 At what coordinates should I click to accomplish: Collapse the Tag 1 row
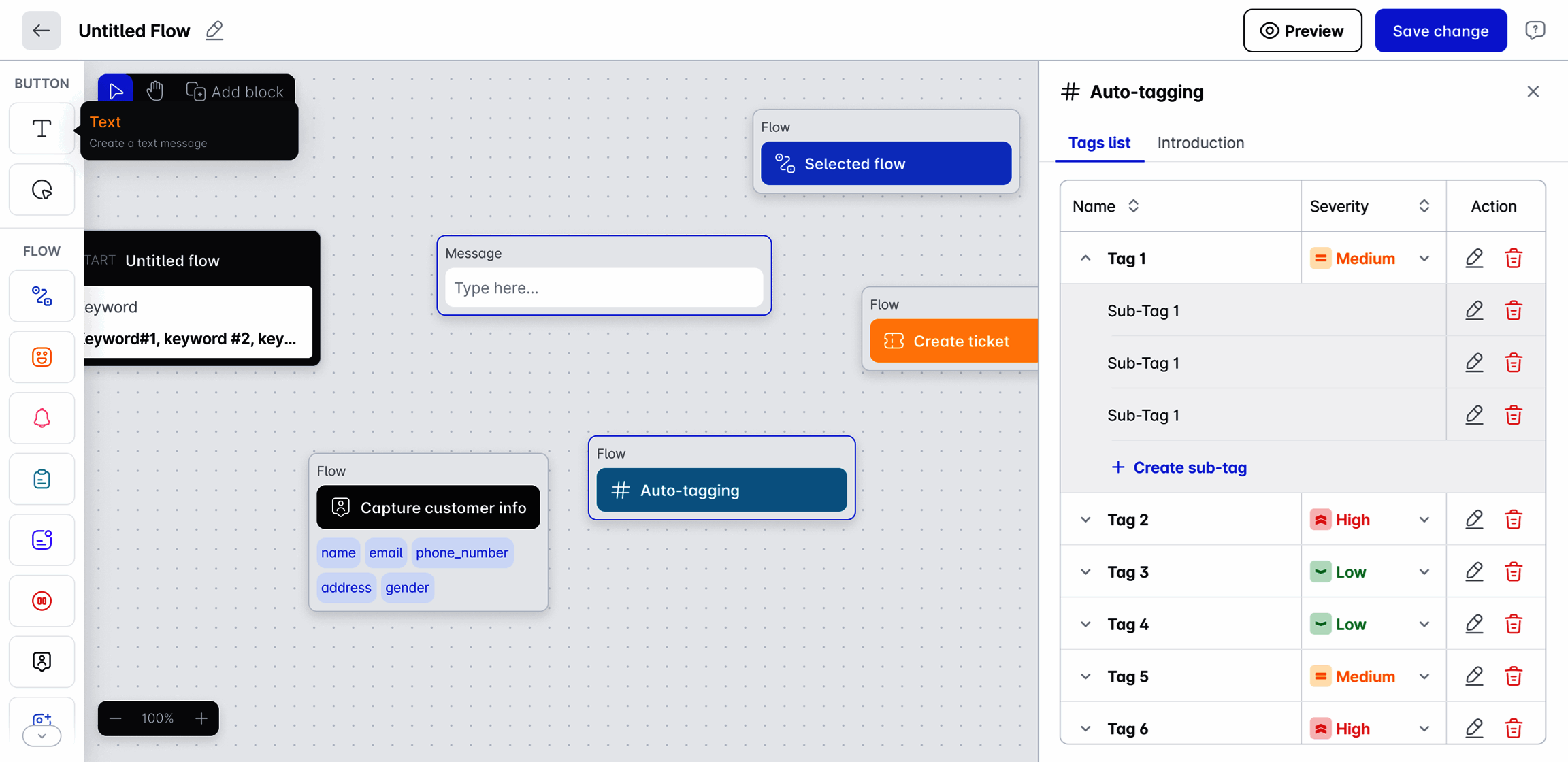coord(1085,259)
